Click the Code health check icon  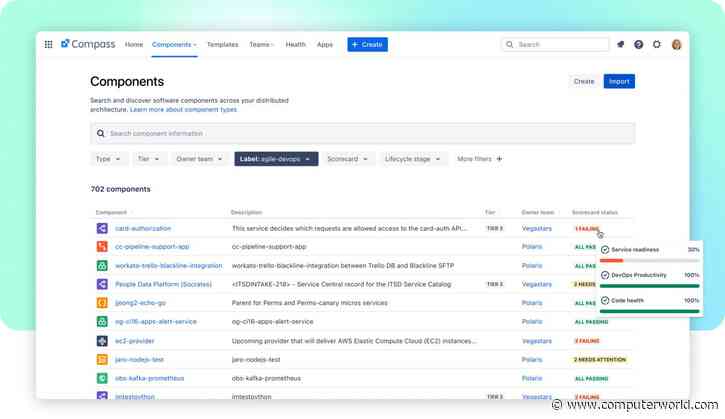tap(605, 301)
